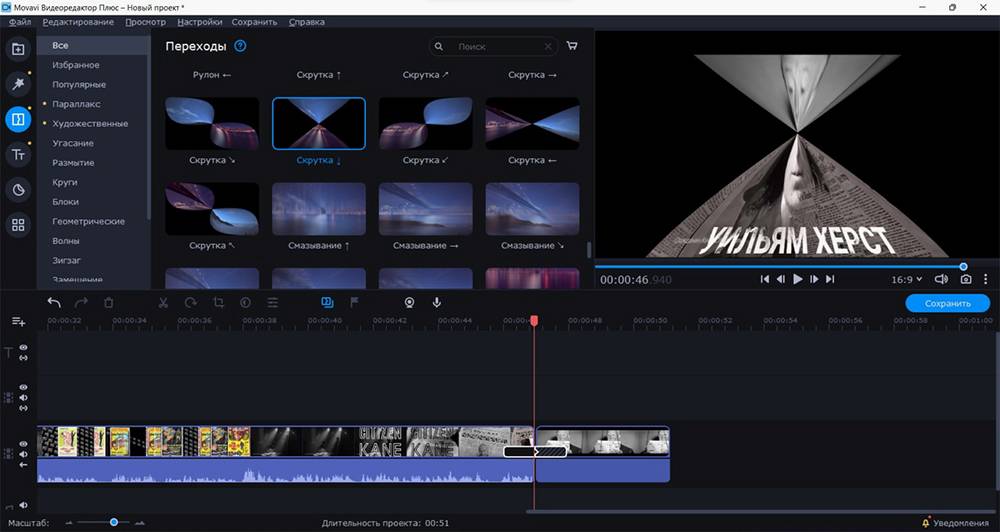
Task: Open the Просмотр menu
Action: click(145, 22)
